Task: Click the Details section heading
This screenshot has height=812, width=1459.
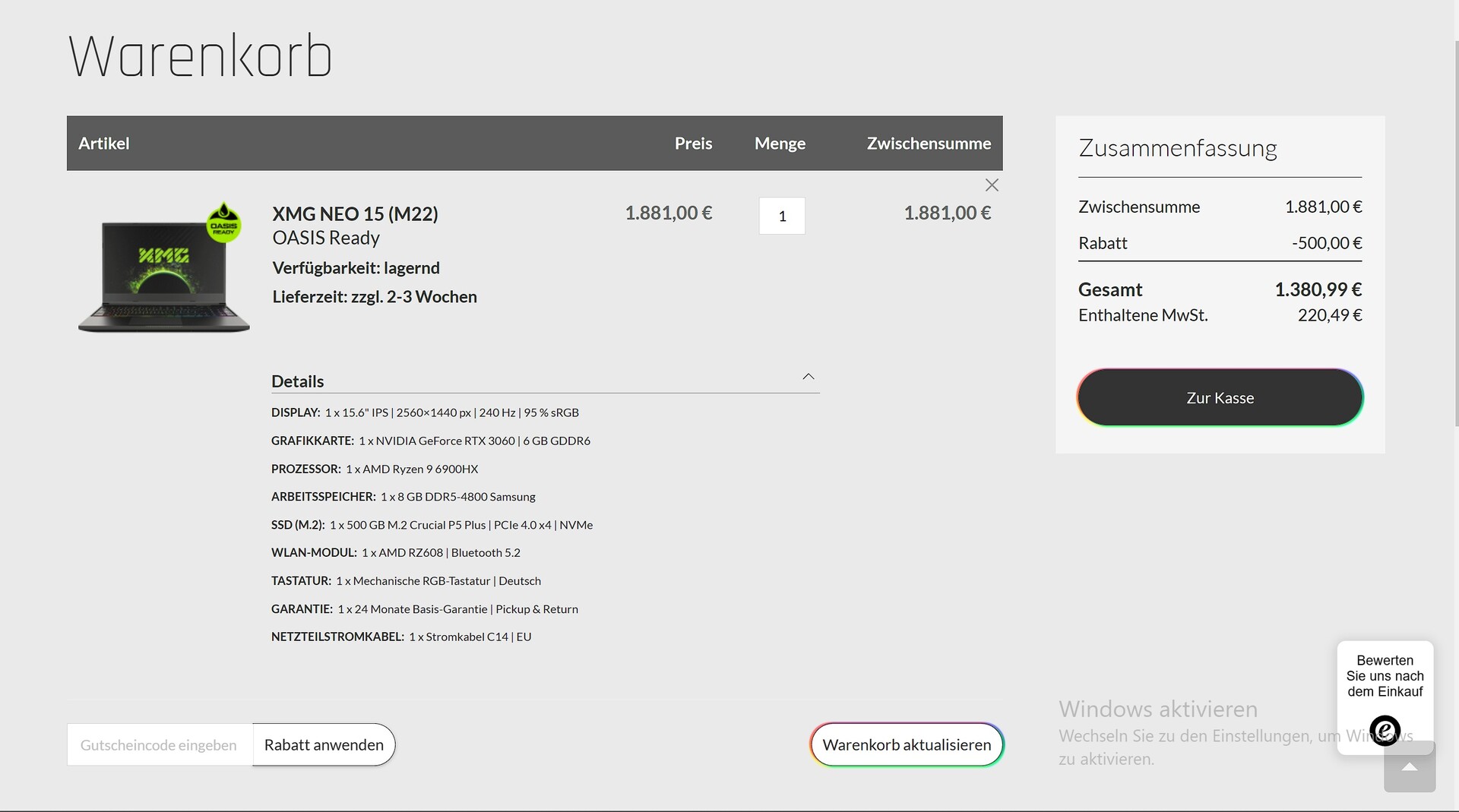Action: [x=298, y=381]
